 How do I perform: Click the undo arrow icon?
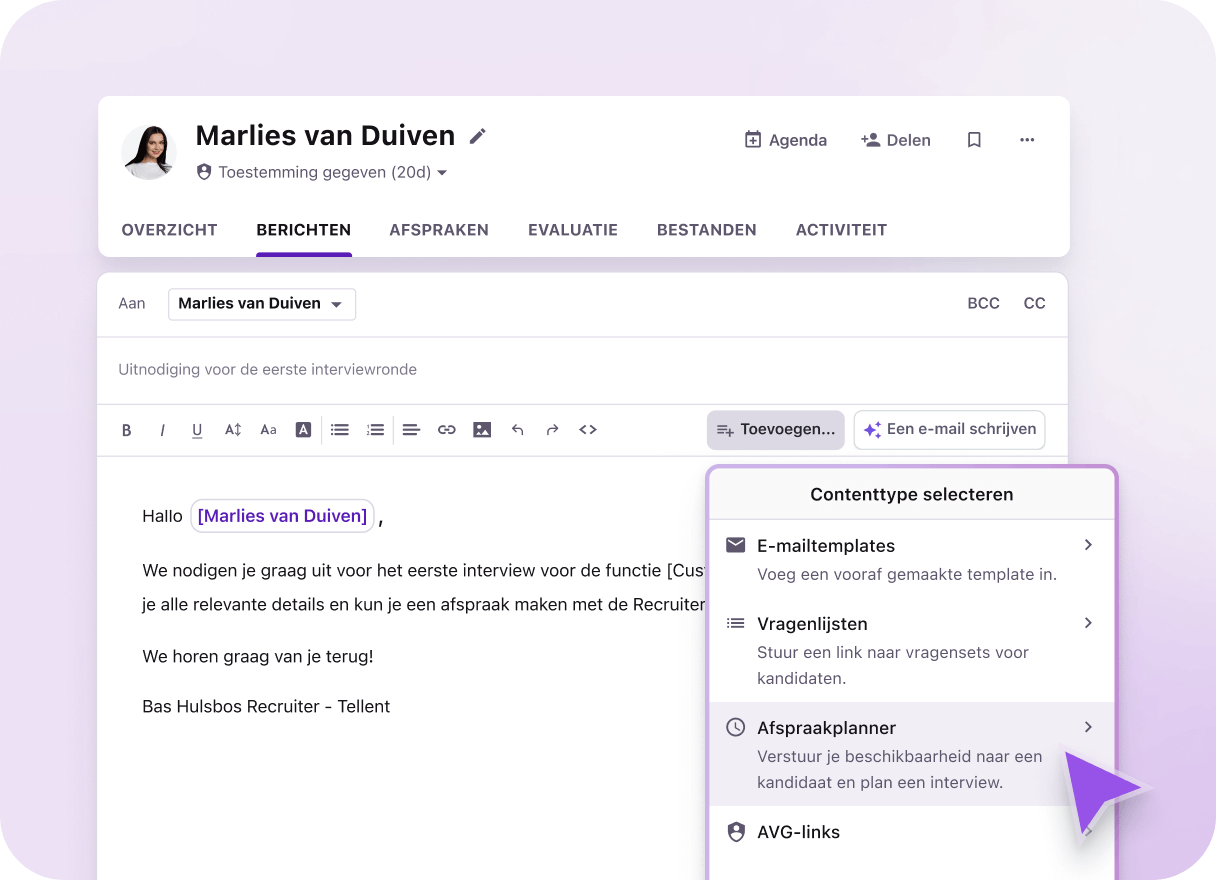point(517,429)
